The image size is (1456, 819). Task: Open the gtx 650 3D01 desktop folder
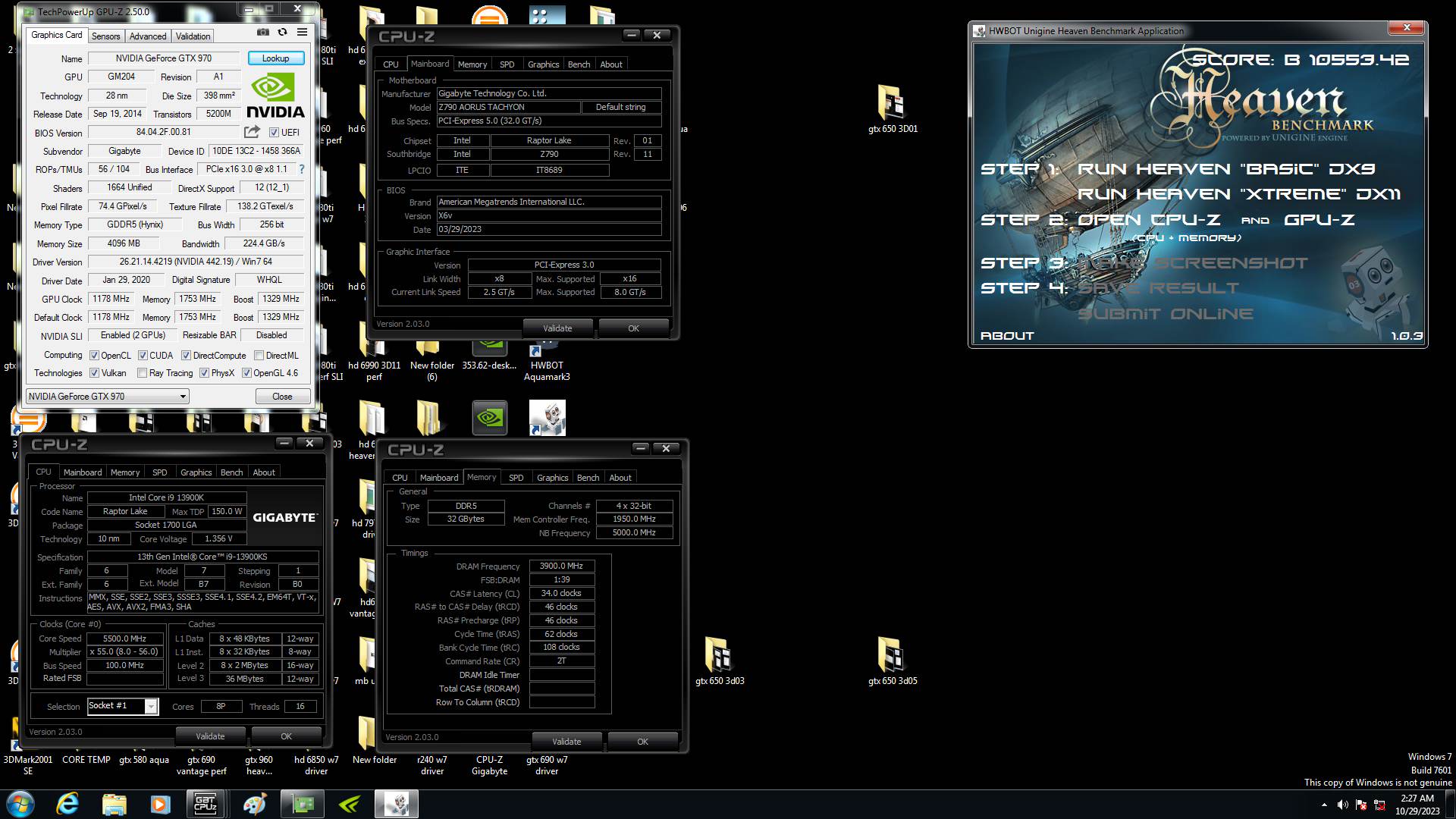(892, 110)
